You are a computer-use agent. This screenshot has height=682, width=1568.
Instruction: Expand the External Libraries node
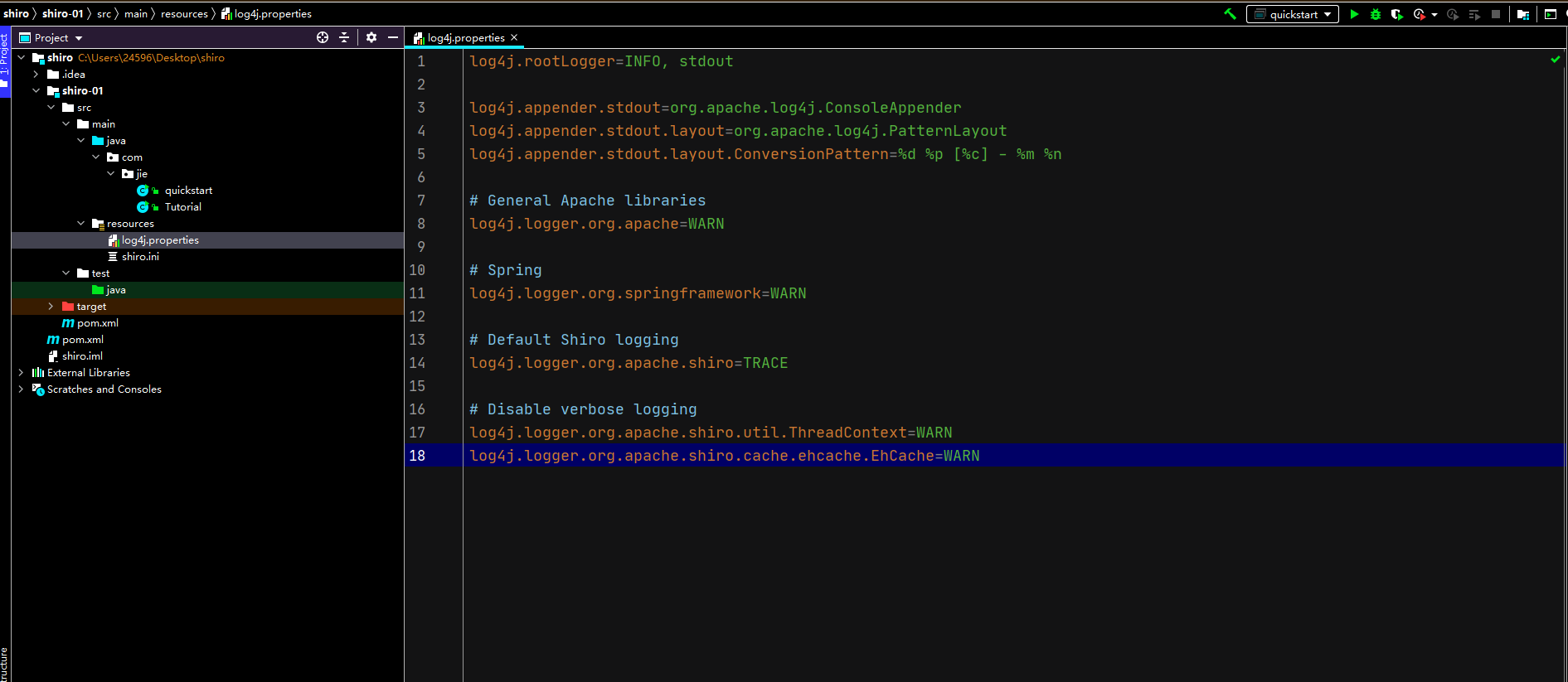[21, 373]
